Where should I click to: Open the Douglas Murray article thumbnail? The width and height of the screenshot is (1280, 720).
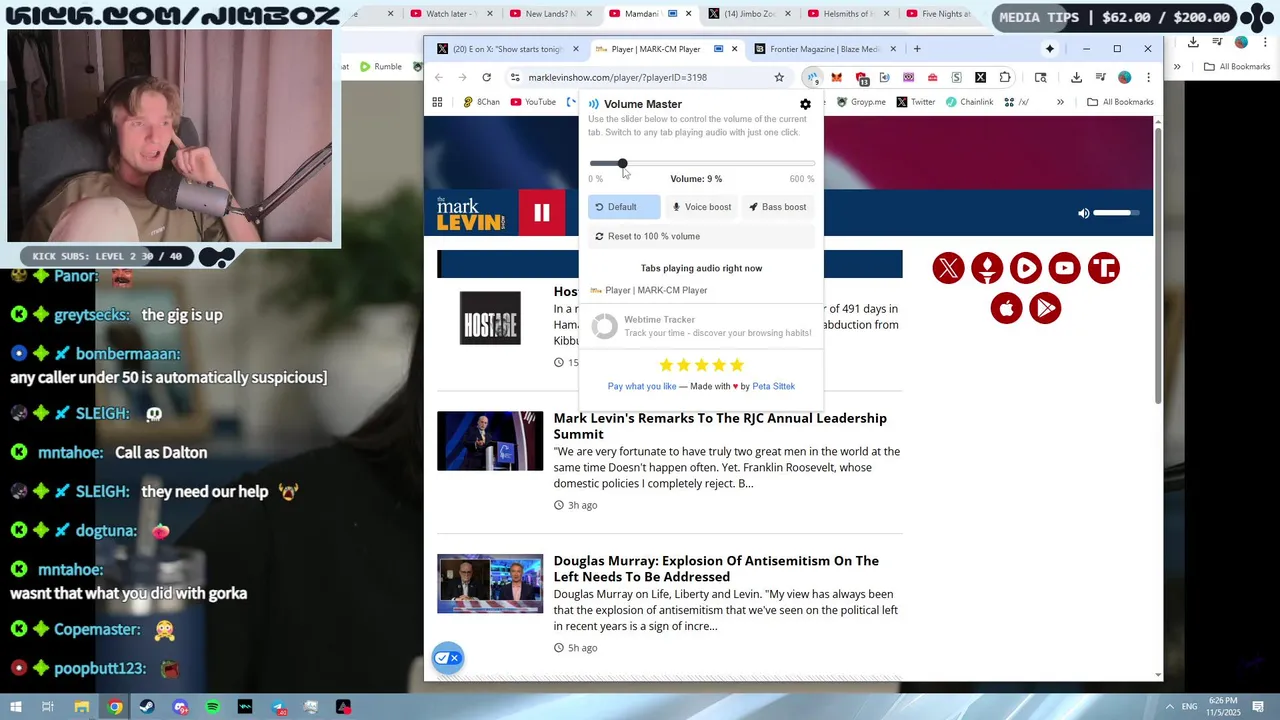(x=490, y=584)
